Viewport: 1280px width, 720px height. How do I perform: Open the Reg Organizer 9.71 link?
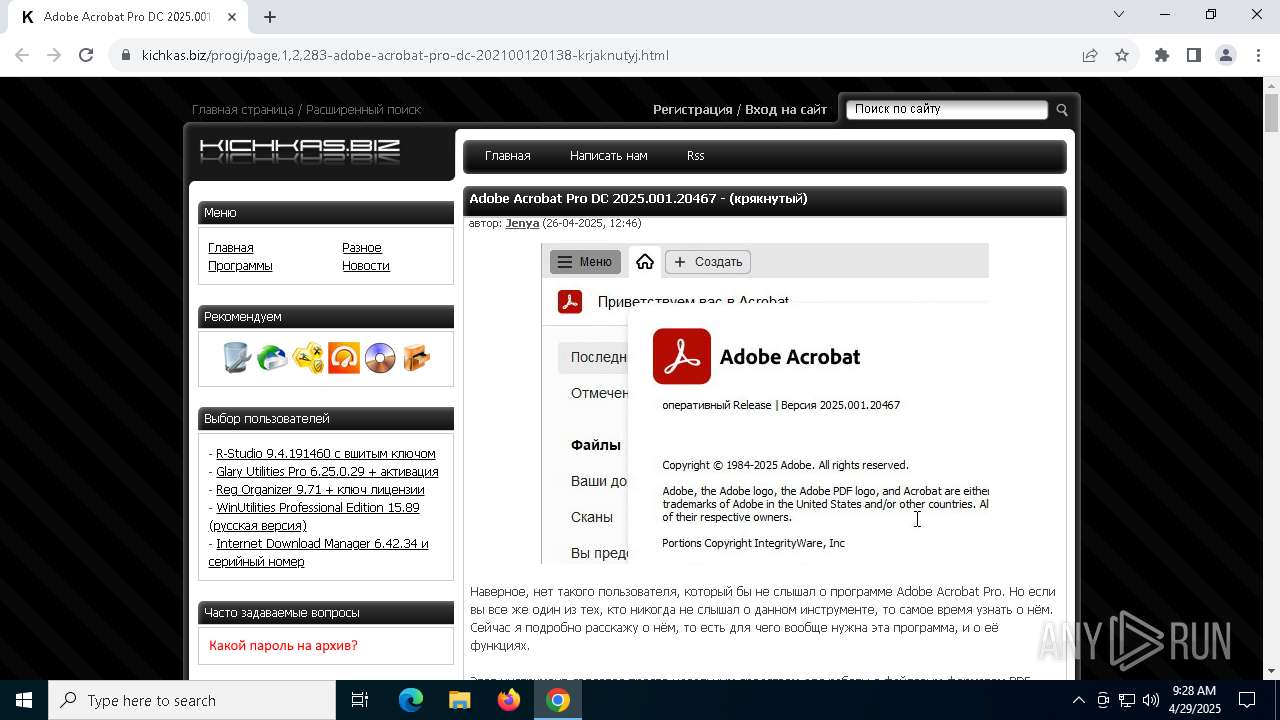tap(320, 490)
